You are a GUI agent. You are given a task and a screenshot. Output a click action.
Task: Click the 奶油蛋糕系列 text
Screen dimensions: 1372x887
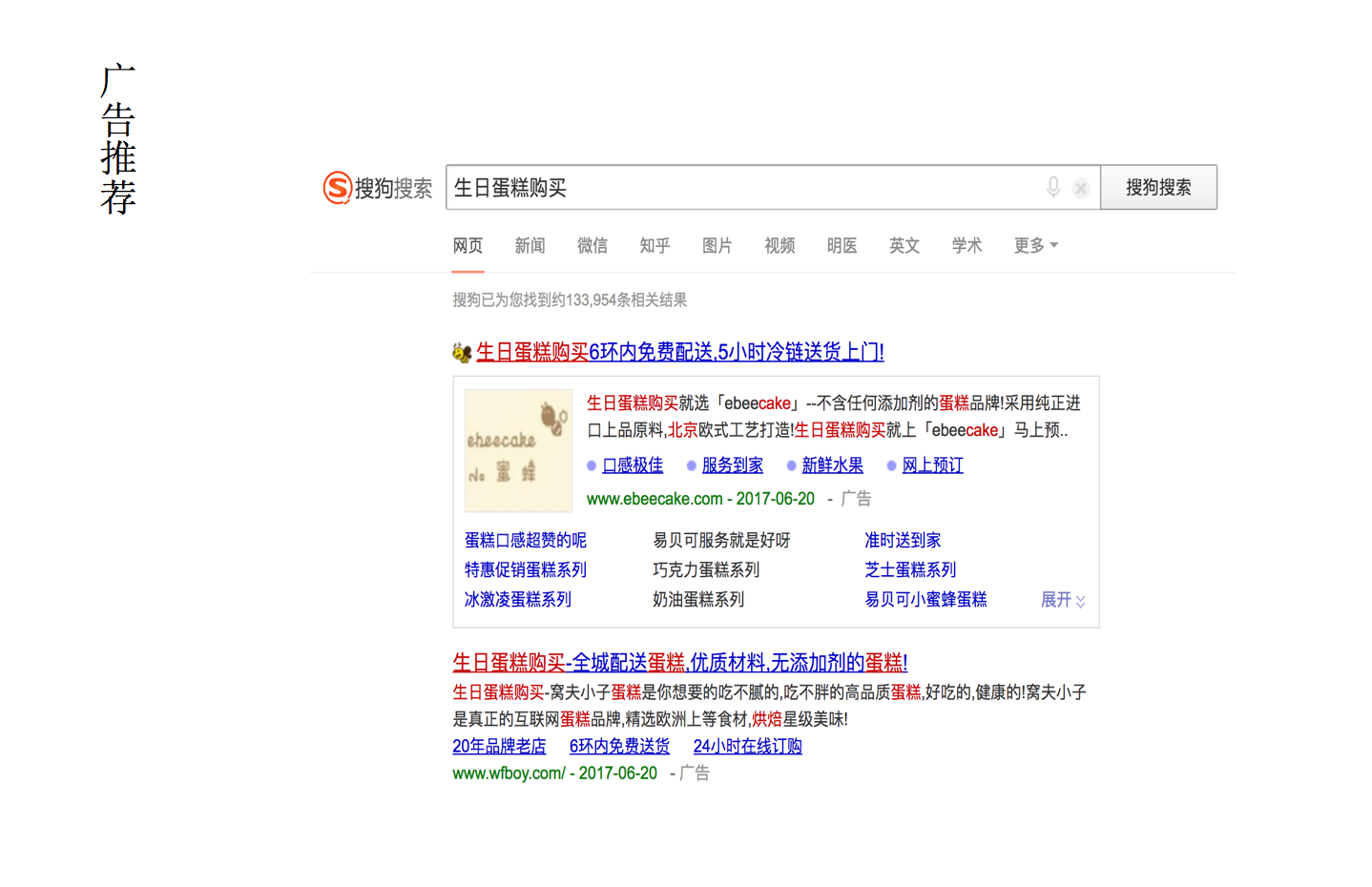click(698, 600)
